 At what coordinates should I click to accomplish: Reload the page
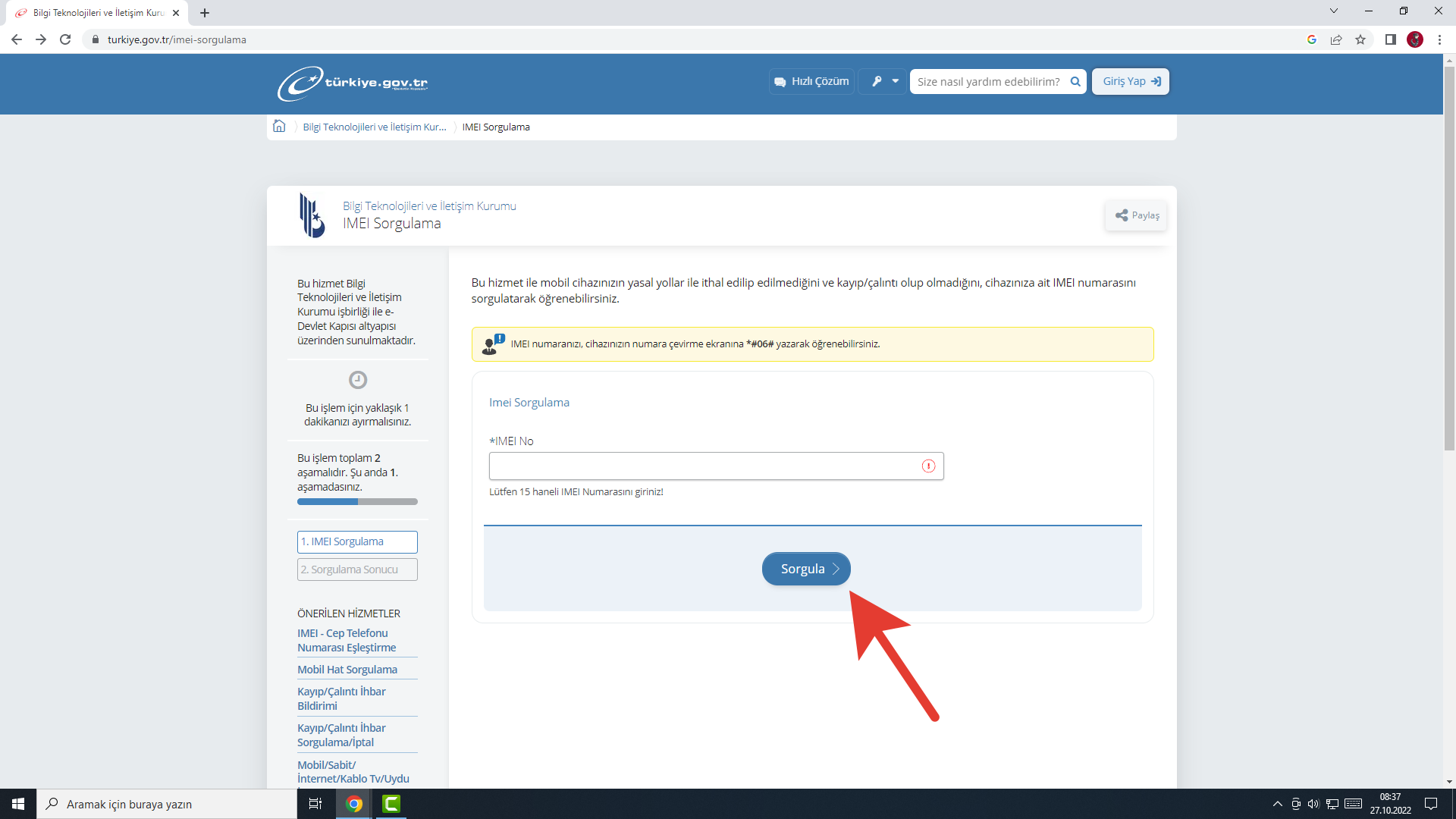[65, 39]
